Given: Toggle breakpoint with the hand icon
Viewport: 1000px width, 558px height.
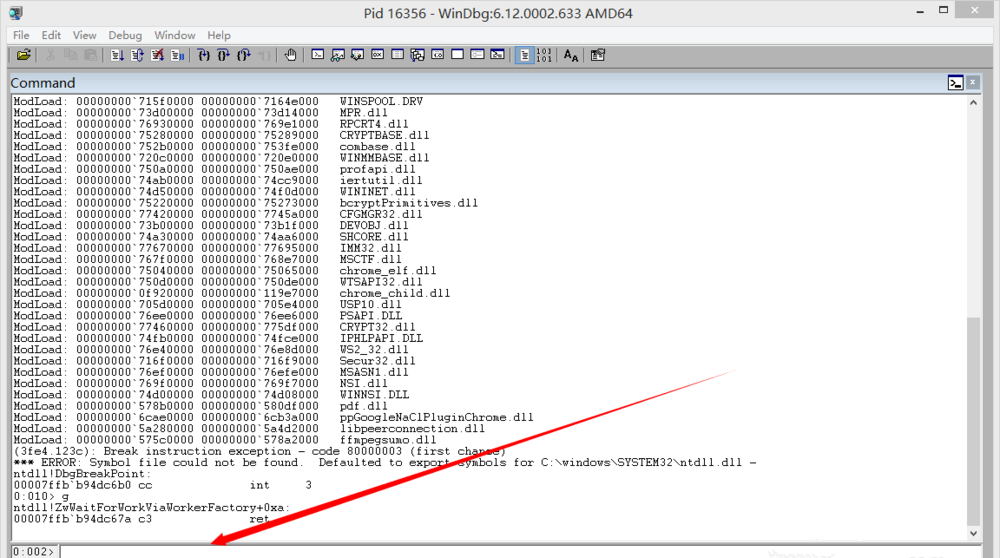Looking at the screenshot, I should click(290, 55).
